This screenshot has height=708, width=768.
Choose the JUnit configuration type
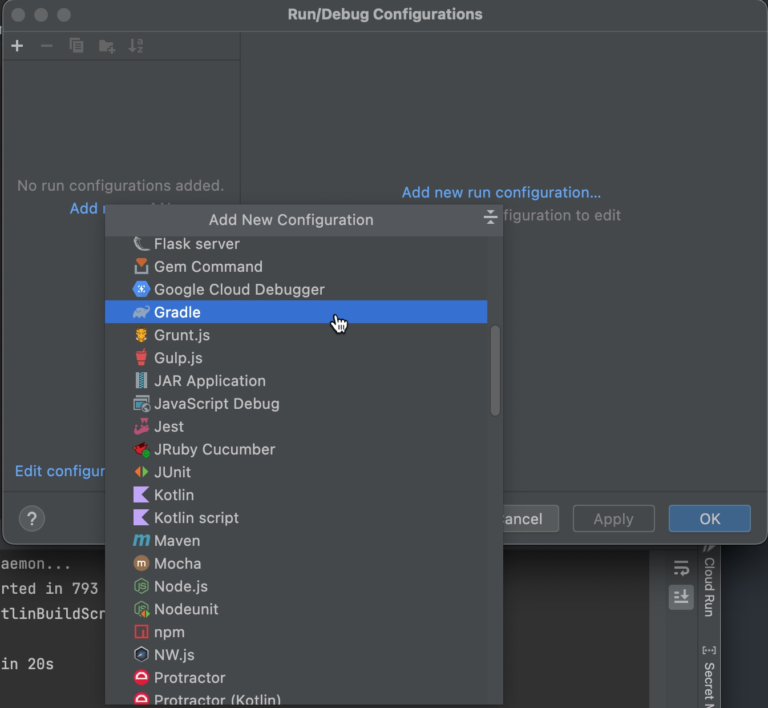click(172, 472)
